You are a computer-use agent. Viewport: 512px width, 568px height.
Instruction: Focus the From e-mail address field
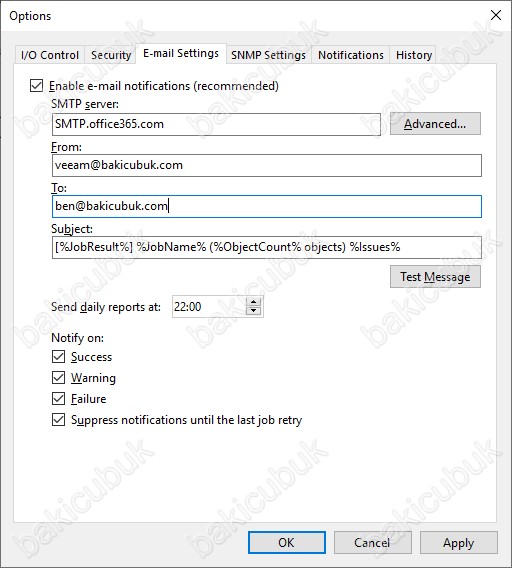[267, 166]
